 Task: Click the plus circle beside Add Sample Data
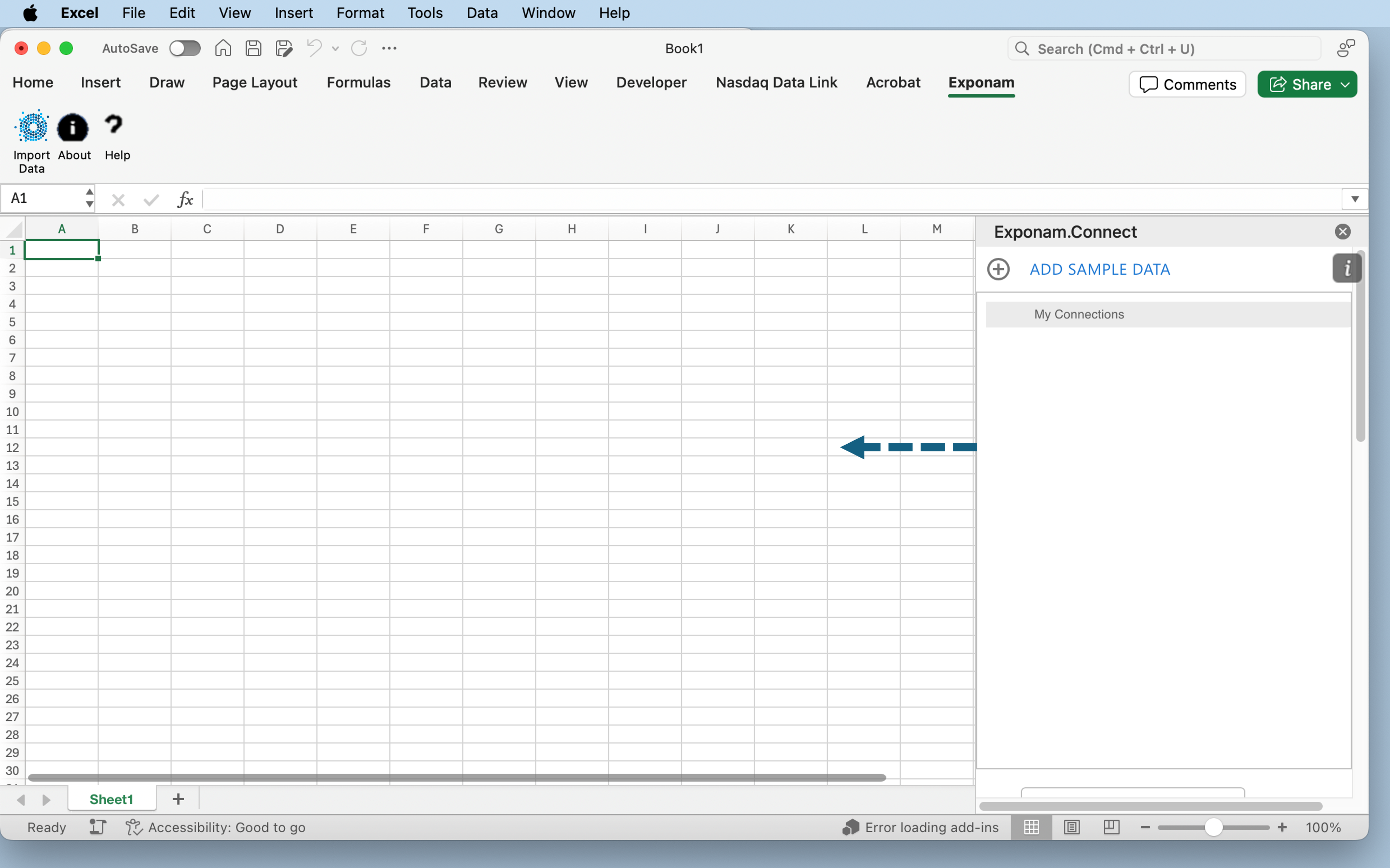[x=998, y=269]
